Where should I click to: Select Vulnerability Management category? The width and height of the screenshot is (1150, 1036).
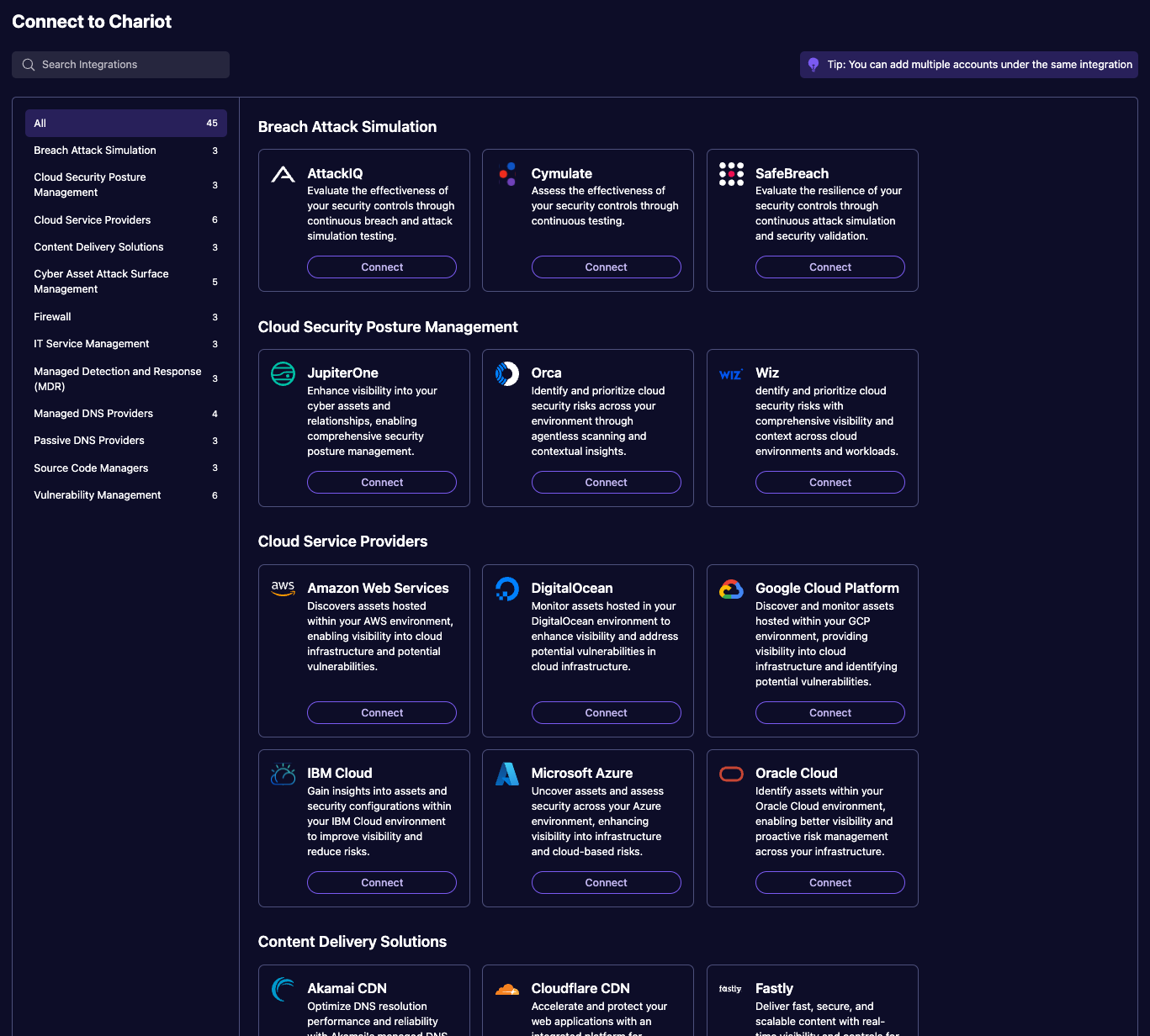click(126, 495)
